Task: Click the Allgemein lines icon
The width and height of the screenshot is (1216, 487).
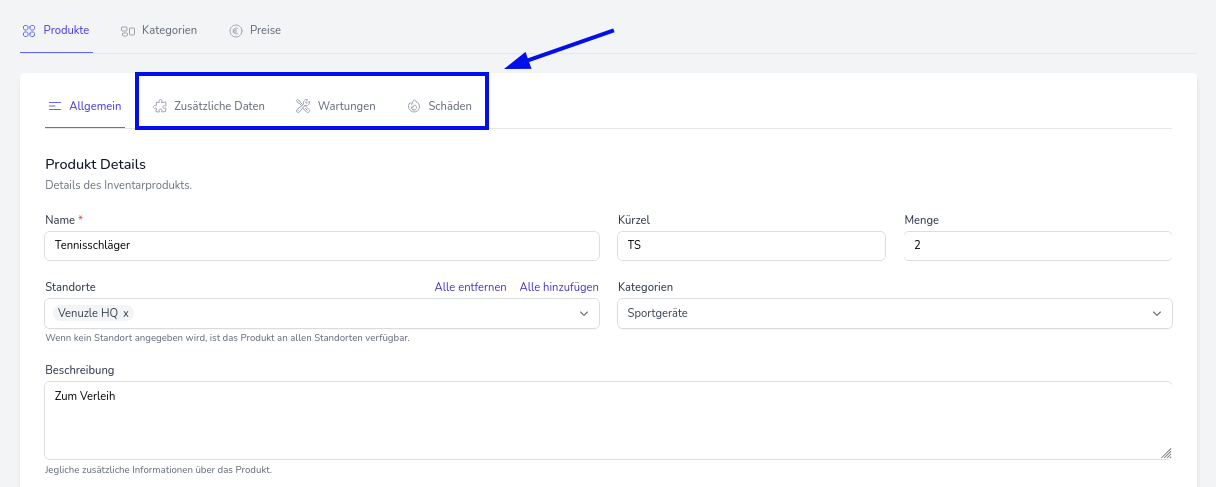Action: pos(55,106)
